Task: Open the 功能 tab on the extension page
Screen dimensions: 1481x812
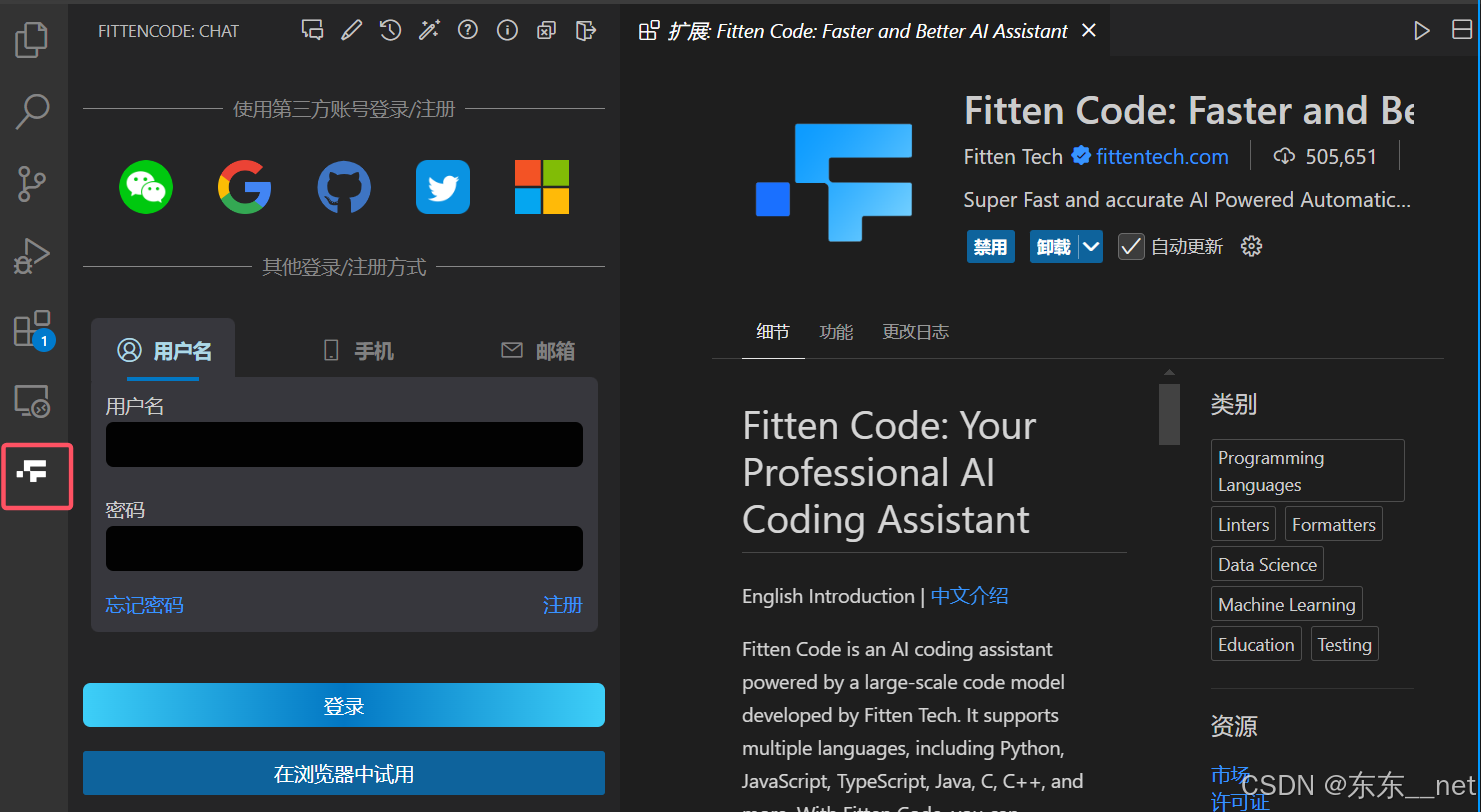Action: [836, 332]
